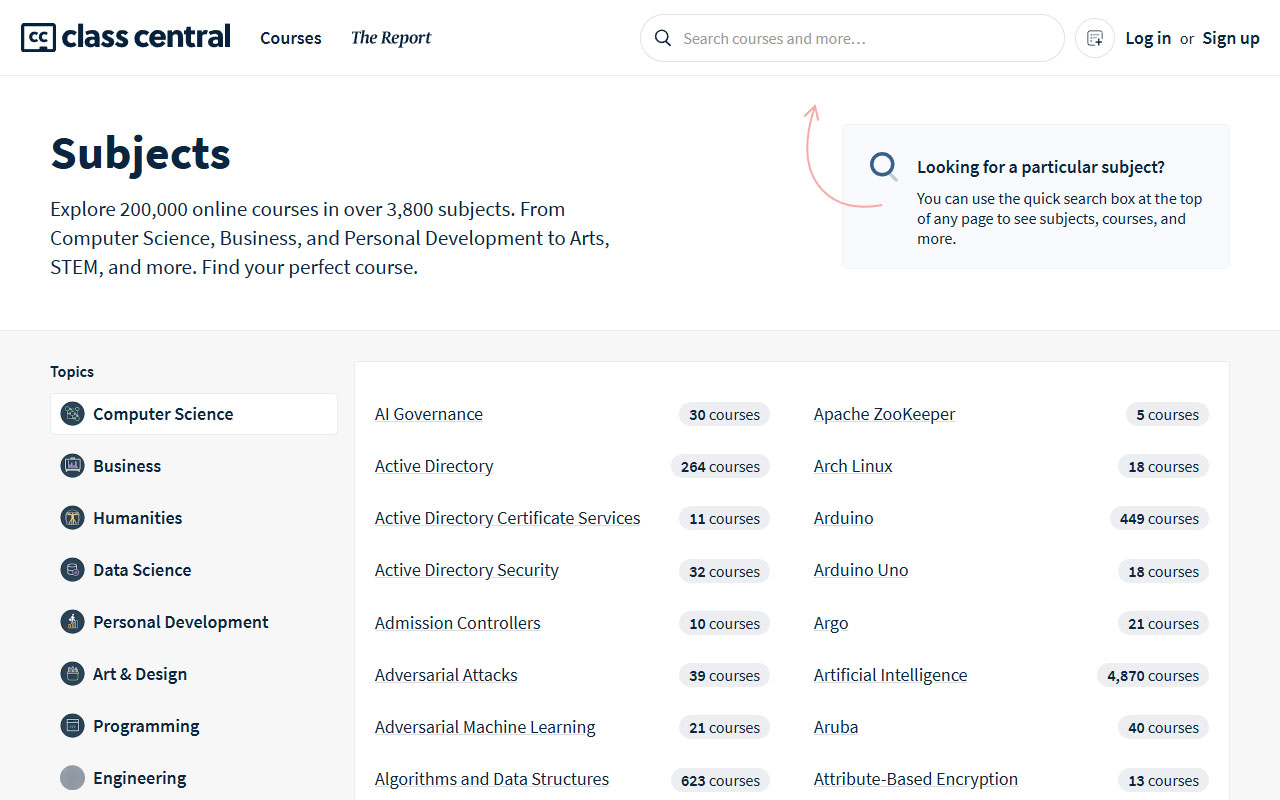Open Algorithms and Data Structures subject
This screenshot has height=800, width=1280.
[492, 779]
